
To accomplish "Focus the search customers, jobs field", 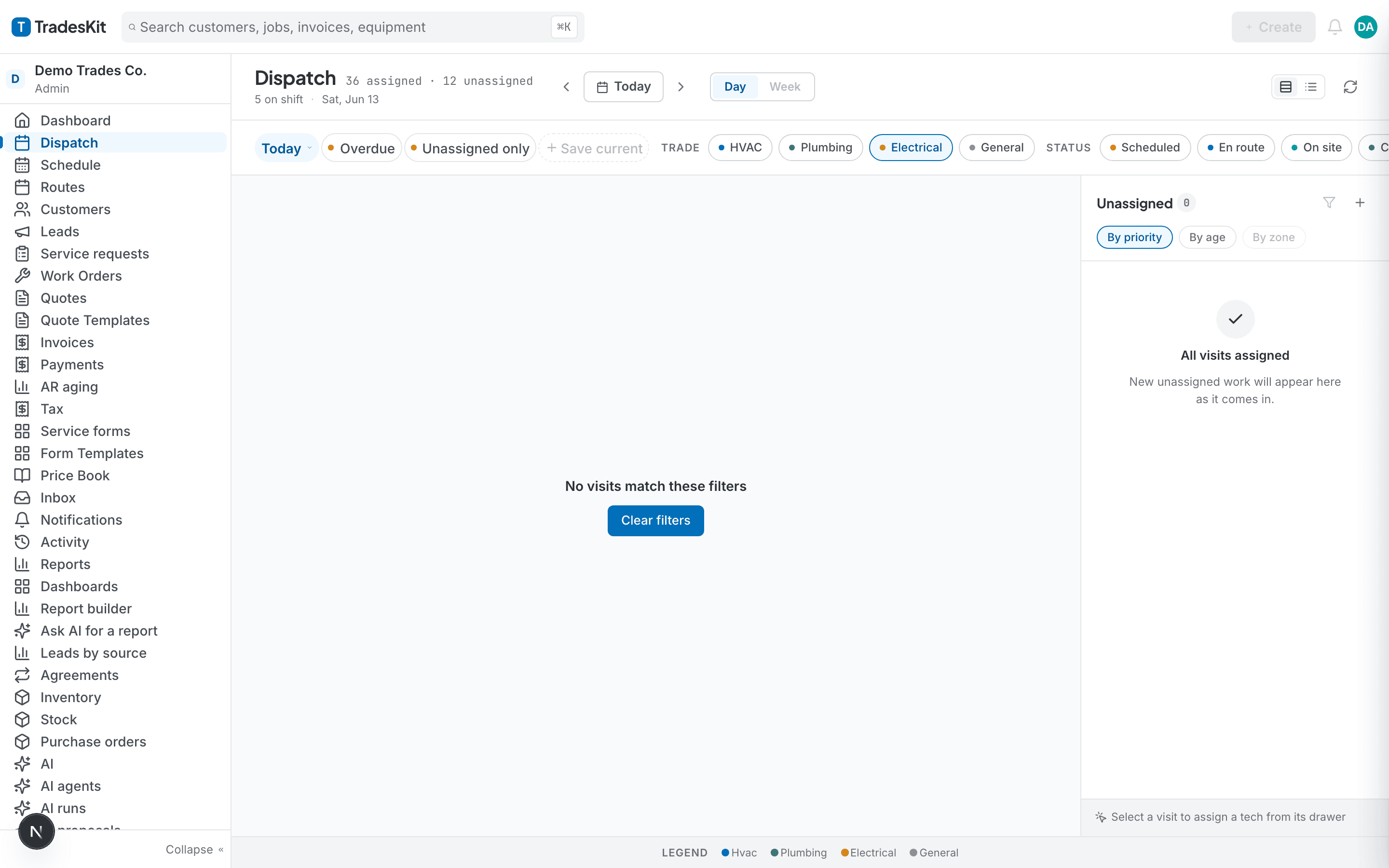I will coord(353,27).
